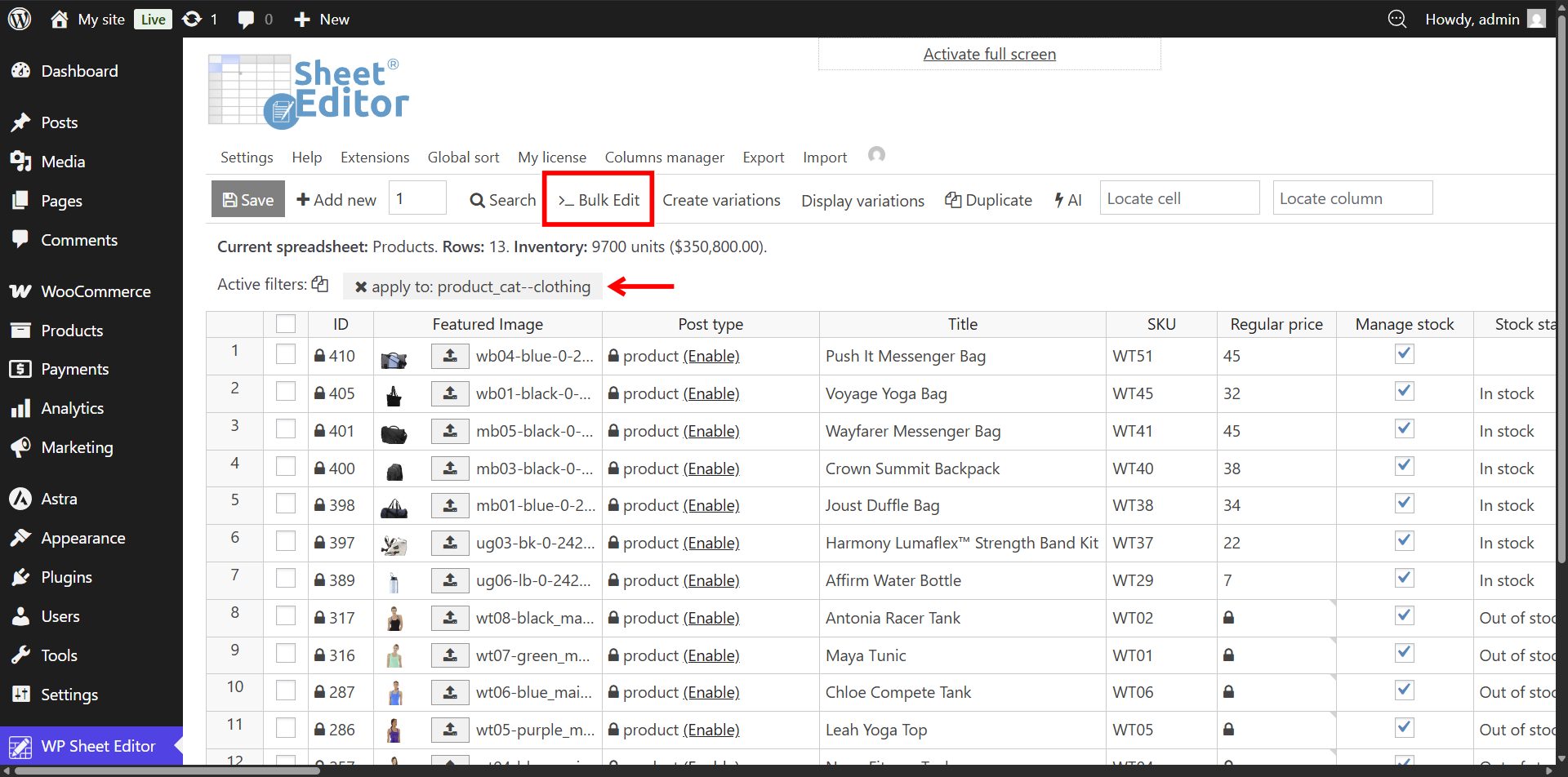
Task: Open Payments in the sidebar
Action: pos(74,369)
